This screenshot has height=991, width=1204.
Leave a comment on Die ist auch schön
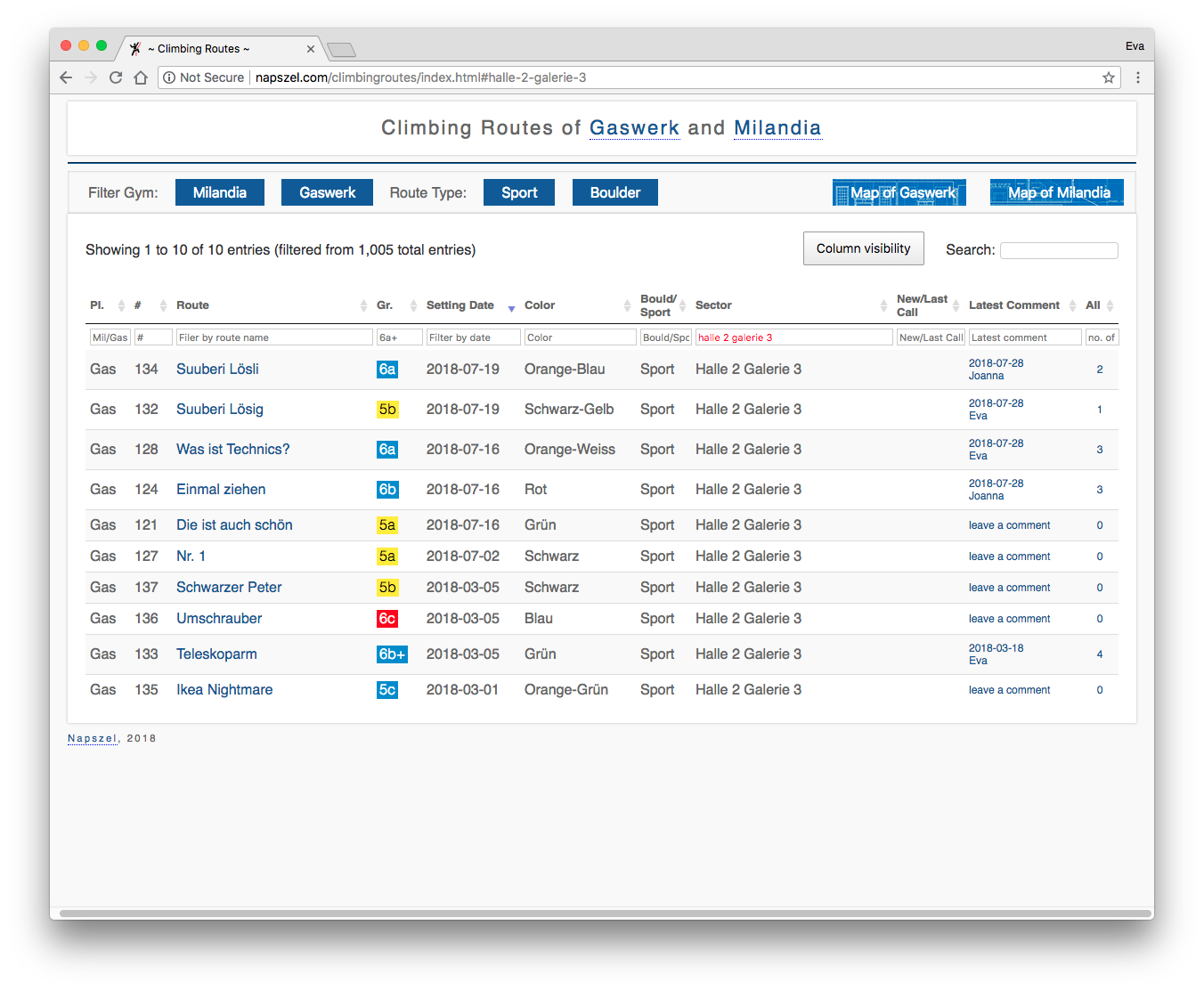pos(1010,525)
